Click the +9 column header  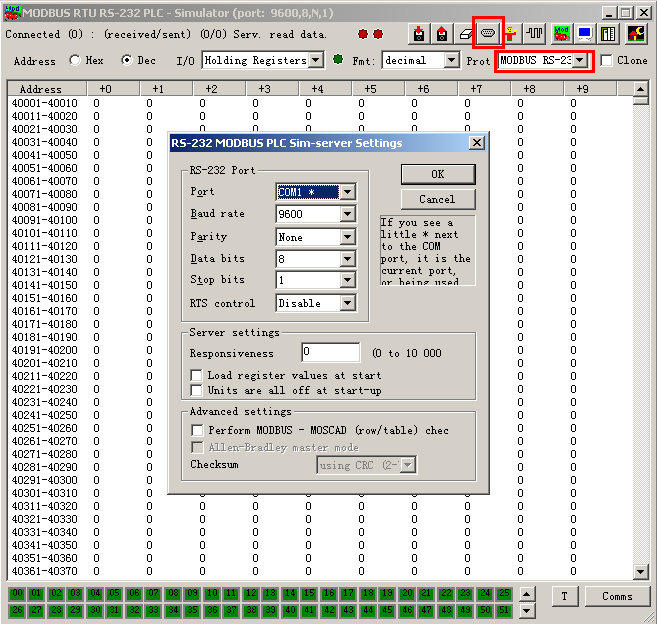pos(590,89)
